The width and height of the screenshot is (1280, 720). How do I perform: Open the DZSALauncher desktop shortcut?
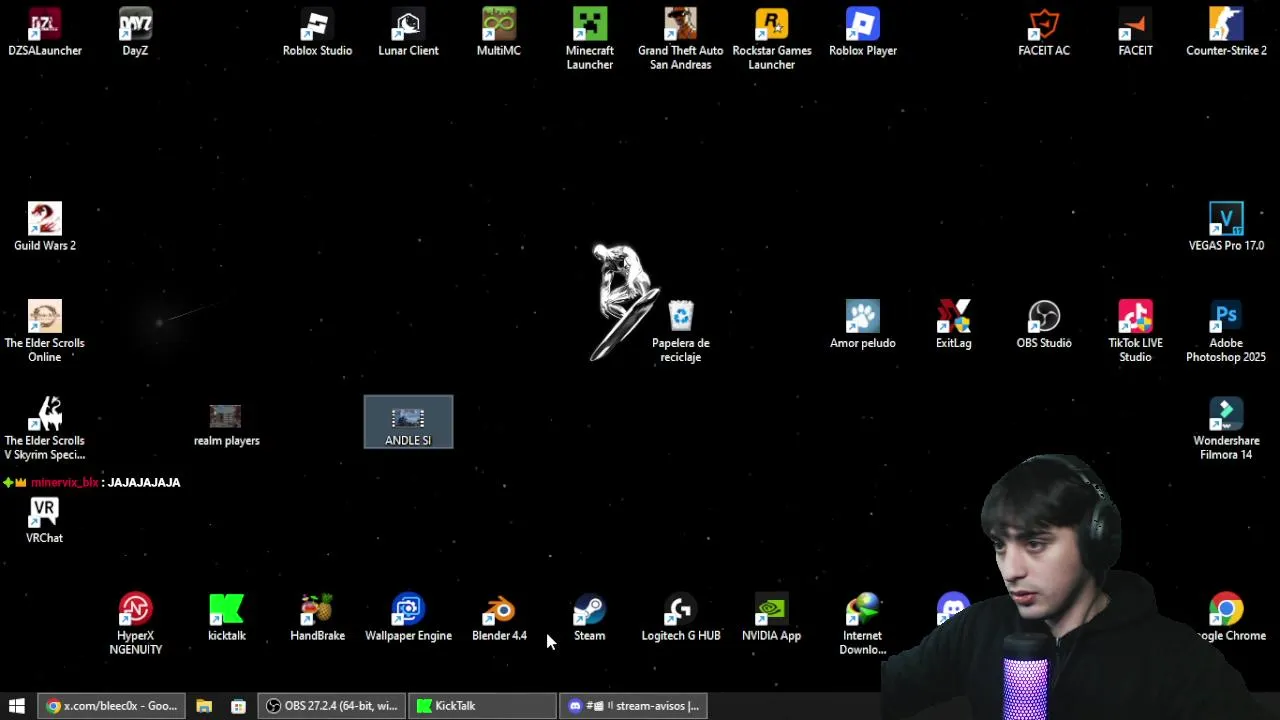[x=45, y=33]
